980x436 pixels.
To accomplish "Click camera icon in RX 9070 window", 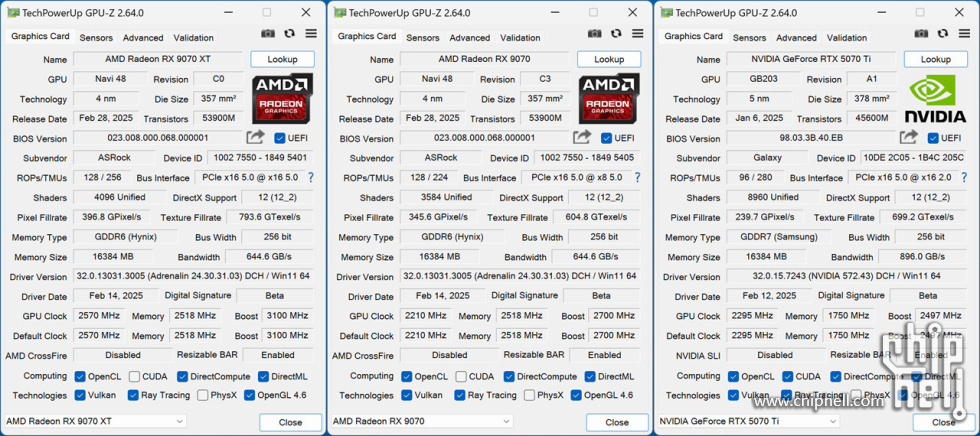I will click(594, 34).
